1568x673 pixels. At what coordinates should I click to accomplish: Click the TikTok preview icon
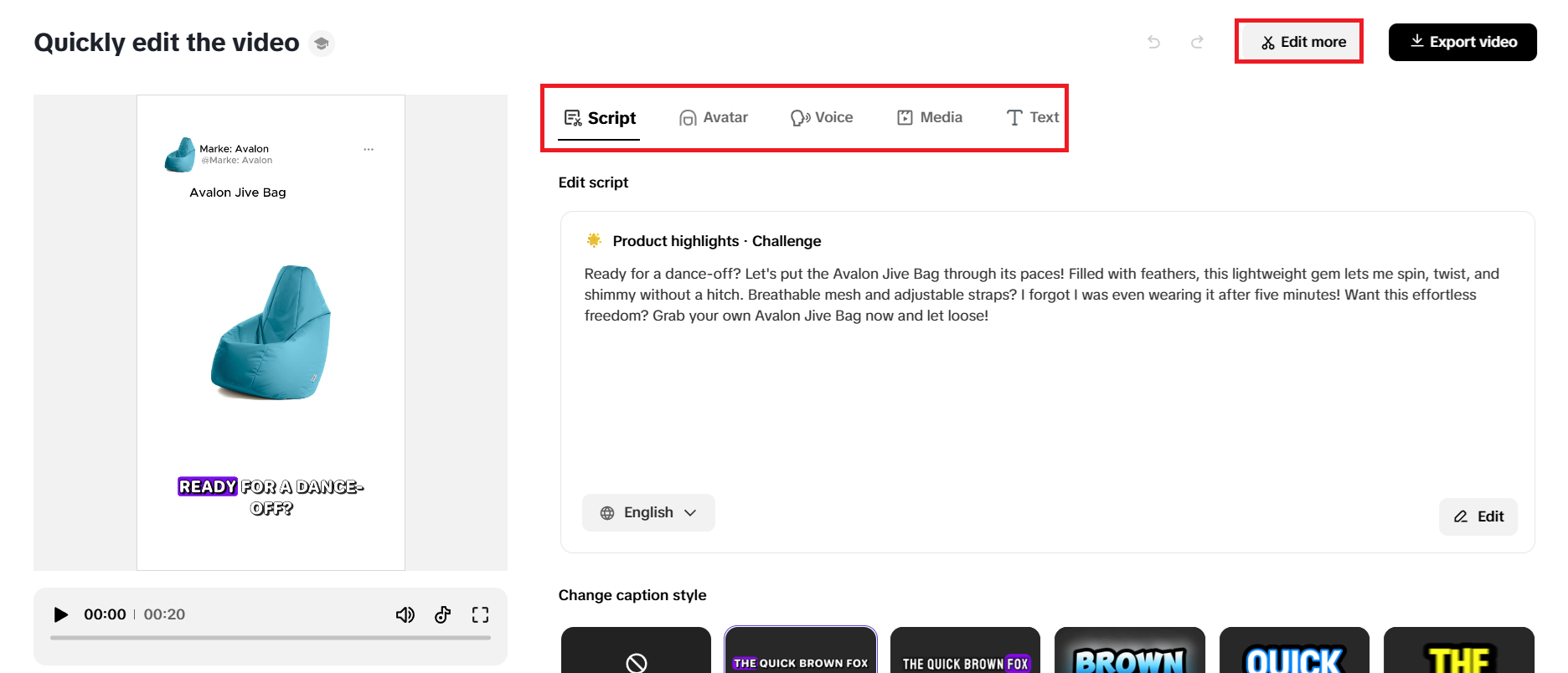443,615
